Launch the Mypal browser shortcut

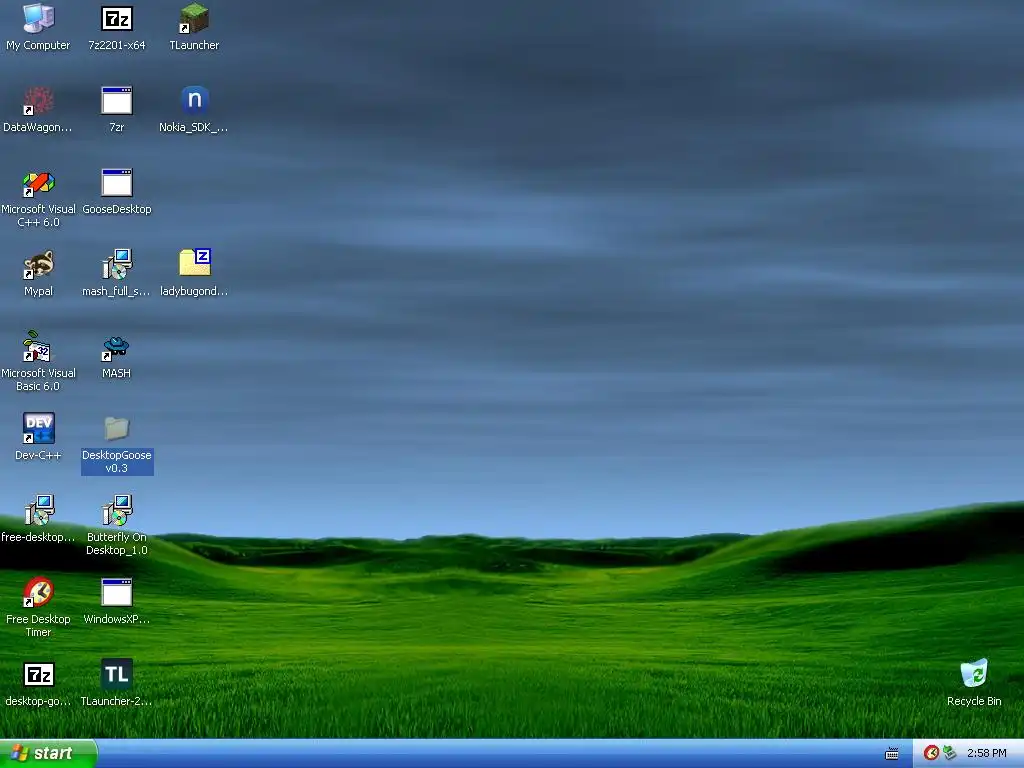click(x=38, y=264)
